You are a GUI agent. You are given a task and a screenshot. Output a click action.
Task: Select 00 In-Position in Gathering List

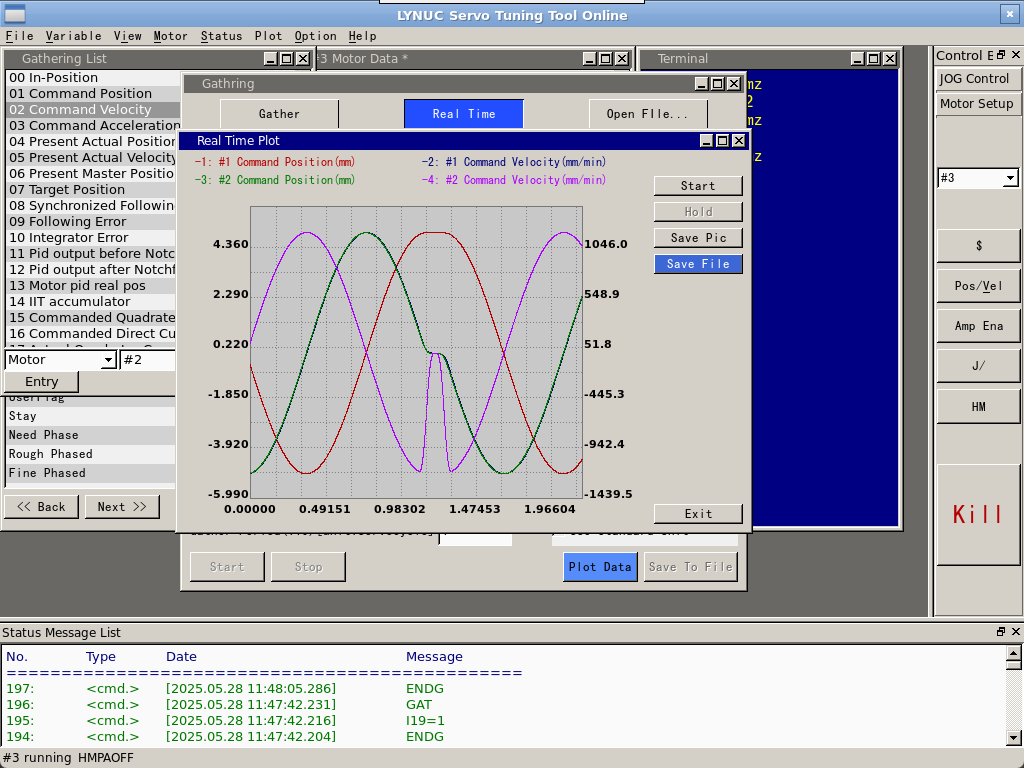click(93, 78)
